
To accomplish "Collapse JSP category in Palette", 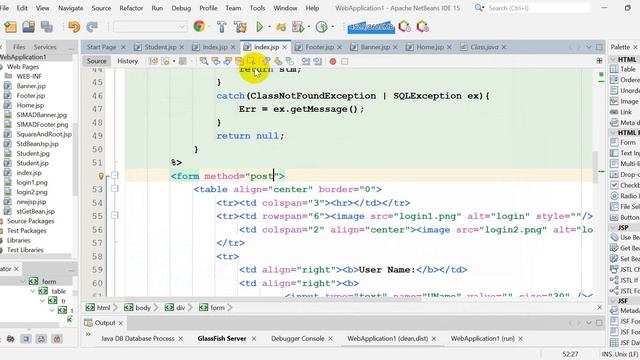I will (613, 227).
